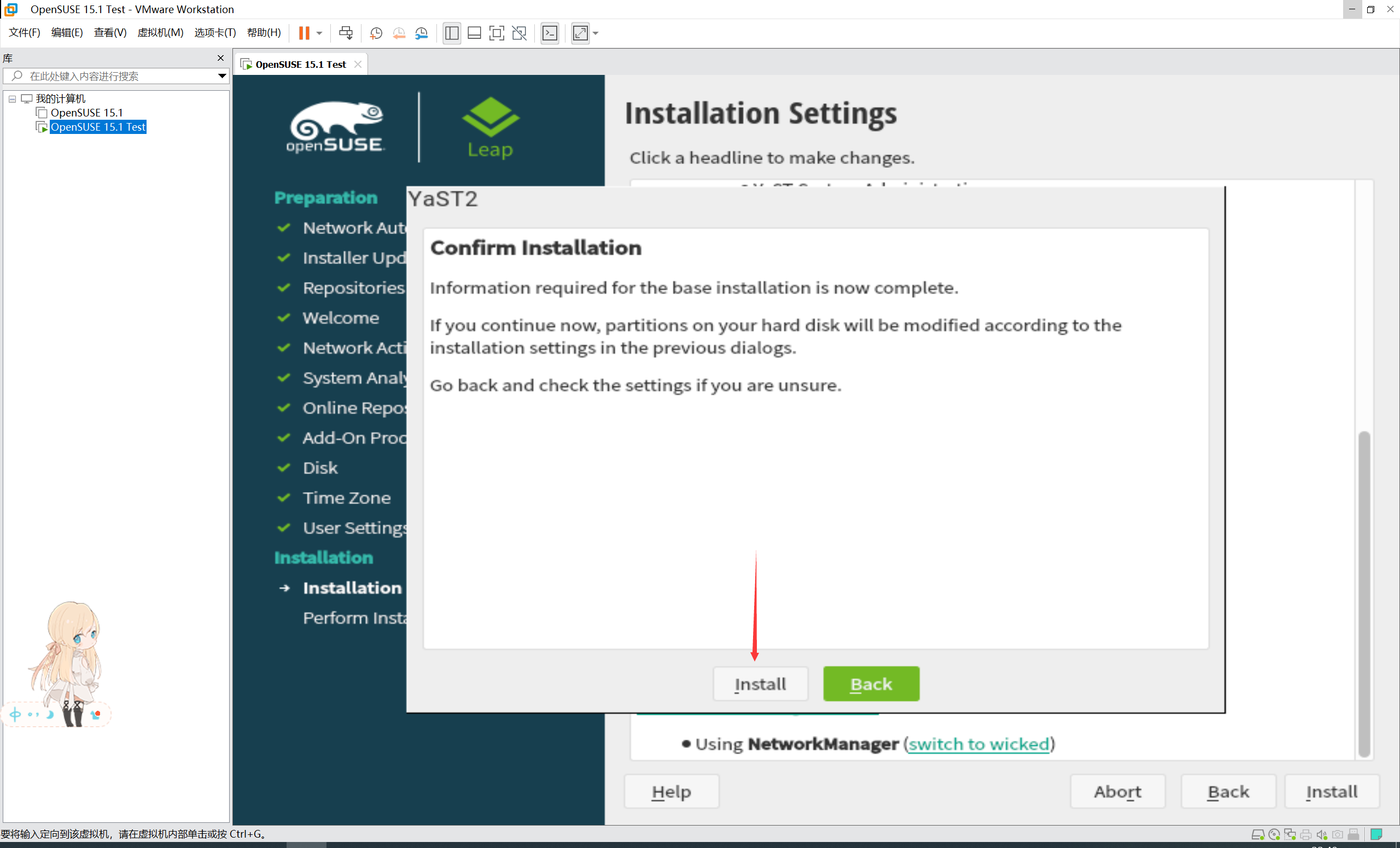1400x848 pixels.
Task: Enter full screen mode icon
Action: (x=496, y=33)
